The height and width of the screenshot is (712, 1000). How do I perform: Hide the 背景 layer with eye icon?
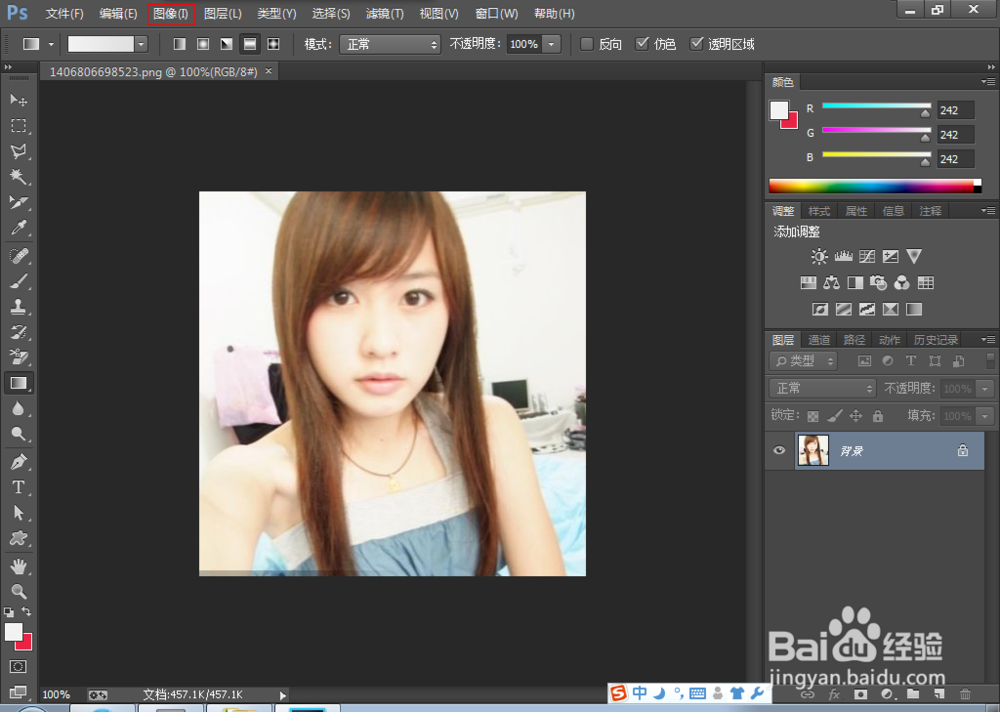[779, 450]
